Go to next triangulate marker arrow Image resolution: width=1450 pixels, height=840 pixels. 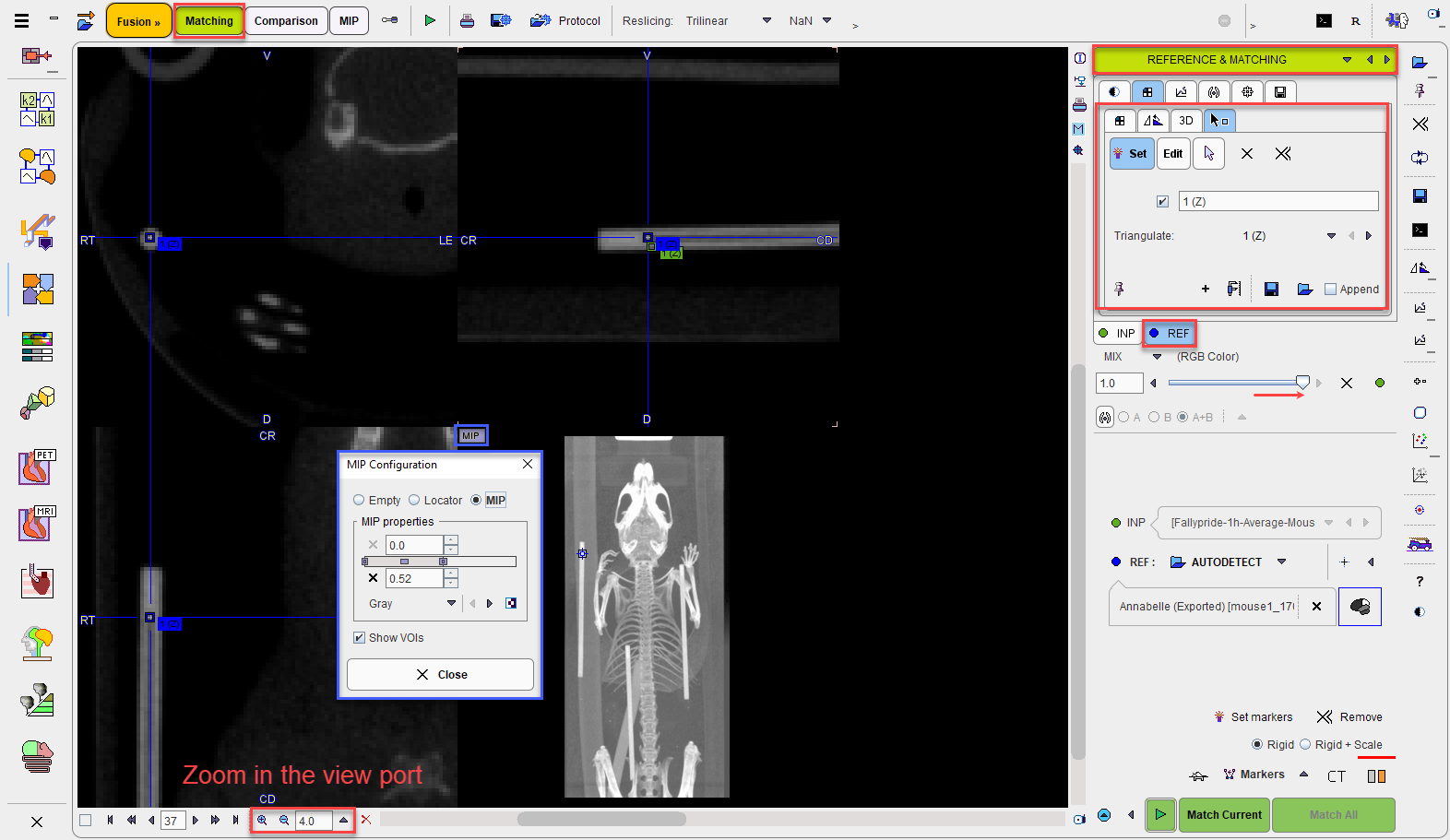pyautogui.click(x=1369, y=236)
